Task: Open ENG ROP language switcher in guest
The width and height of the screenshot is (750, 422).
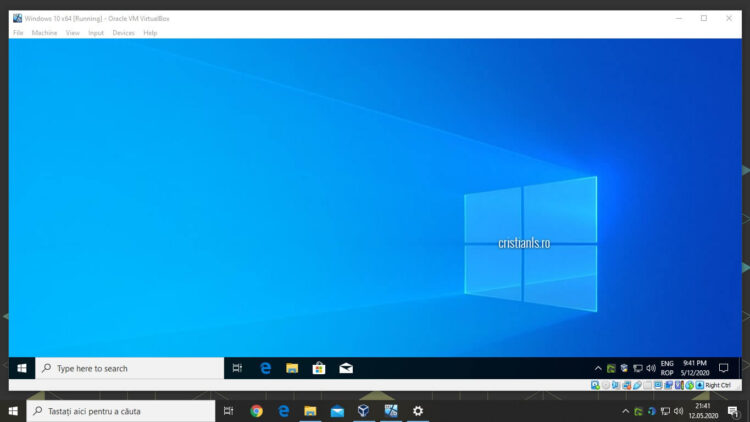Action: [x=667, y=368]
